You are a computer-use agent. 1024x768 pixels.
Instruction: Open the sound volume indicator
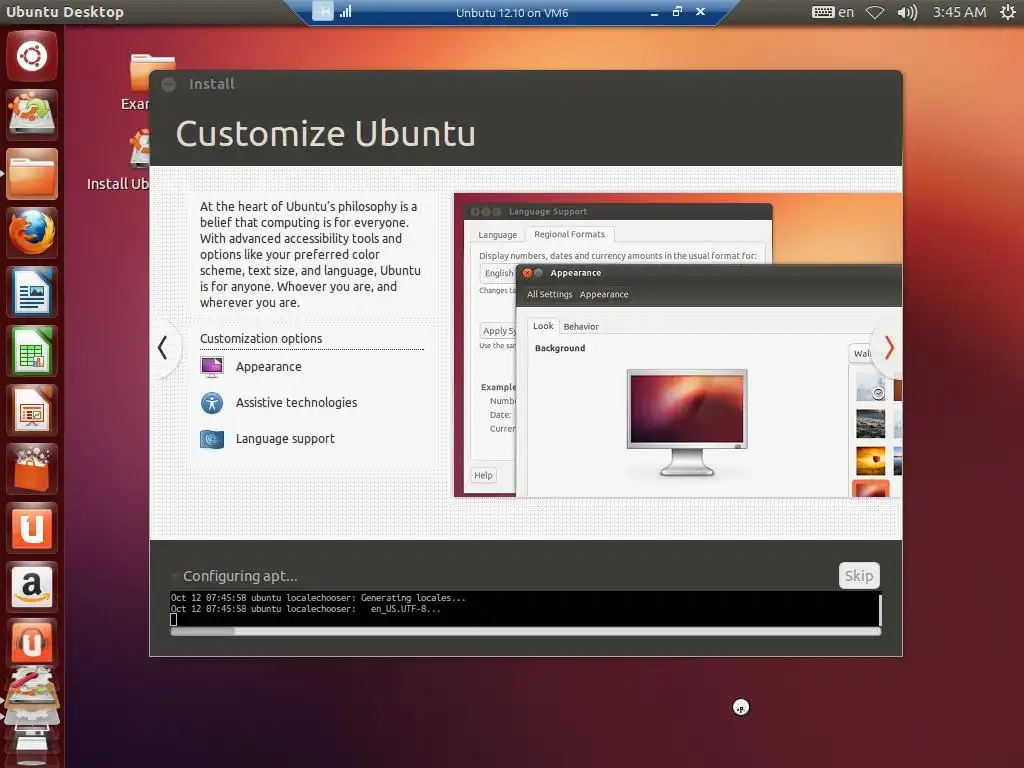tap(907, 12)
